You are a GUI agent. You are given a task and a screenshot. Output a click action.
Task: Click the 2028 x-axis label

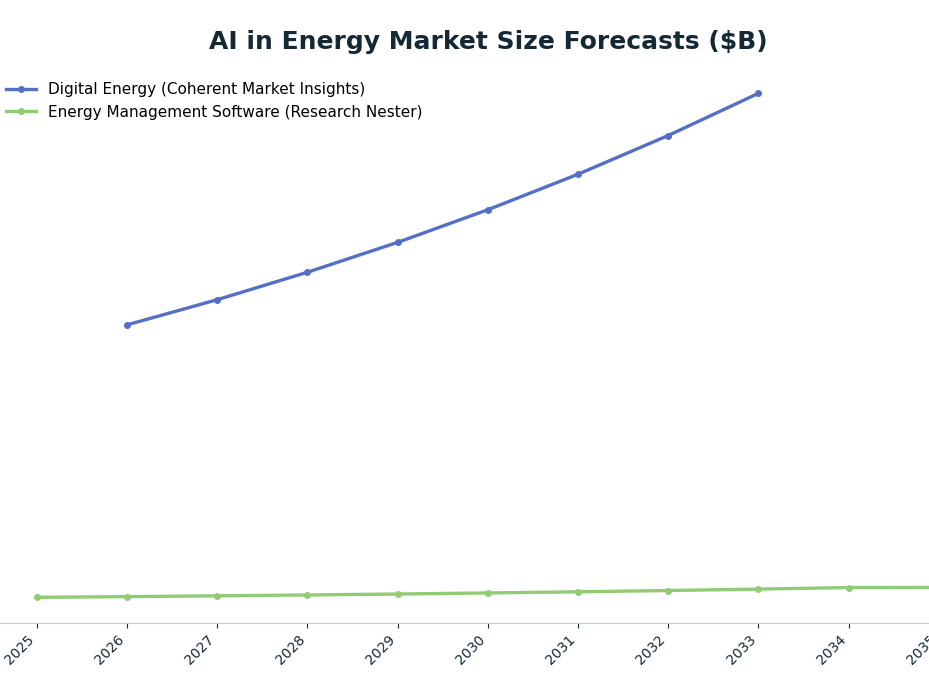click(x=290, y=650)
